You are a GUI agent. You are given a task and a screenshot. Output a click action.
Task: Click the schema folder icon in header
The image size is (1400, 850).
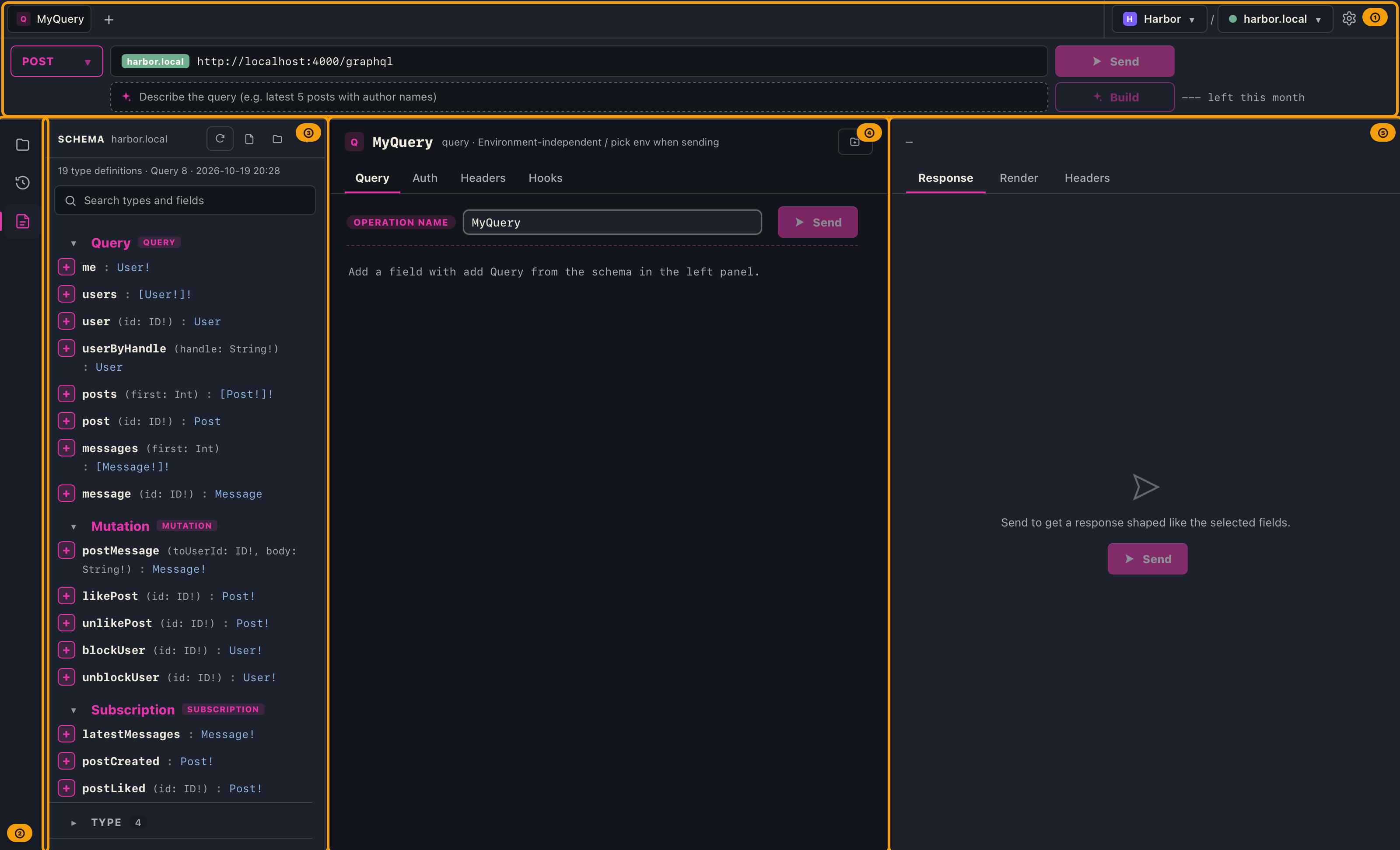click(x=277, y=139)
